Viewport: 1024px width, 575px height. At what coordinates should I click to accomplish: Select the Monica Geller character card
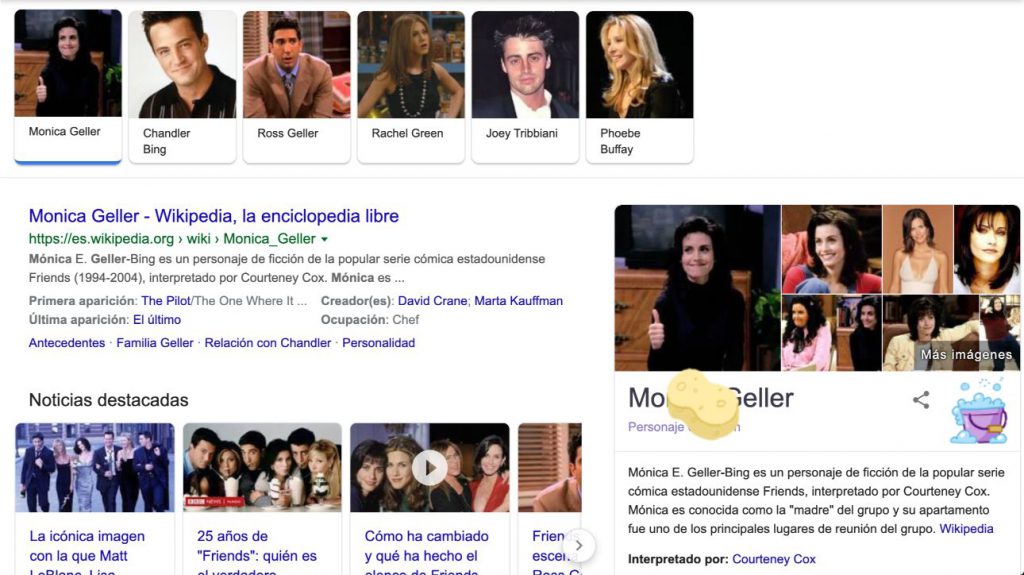[68, 86]
